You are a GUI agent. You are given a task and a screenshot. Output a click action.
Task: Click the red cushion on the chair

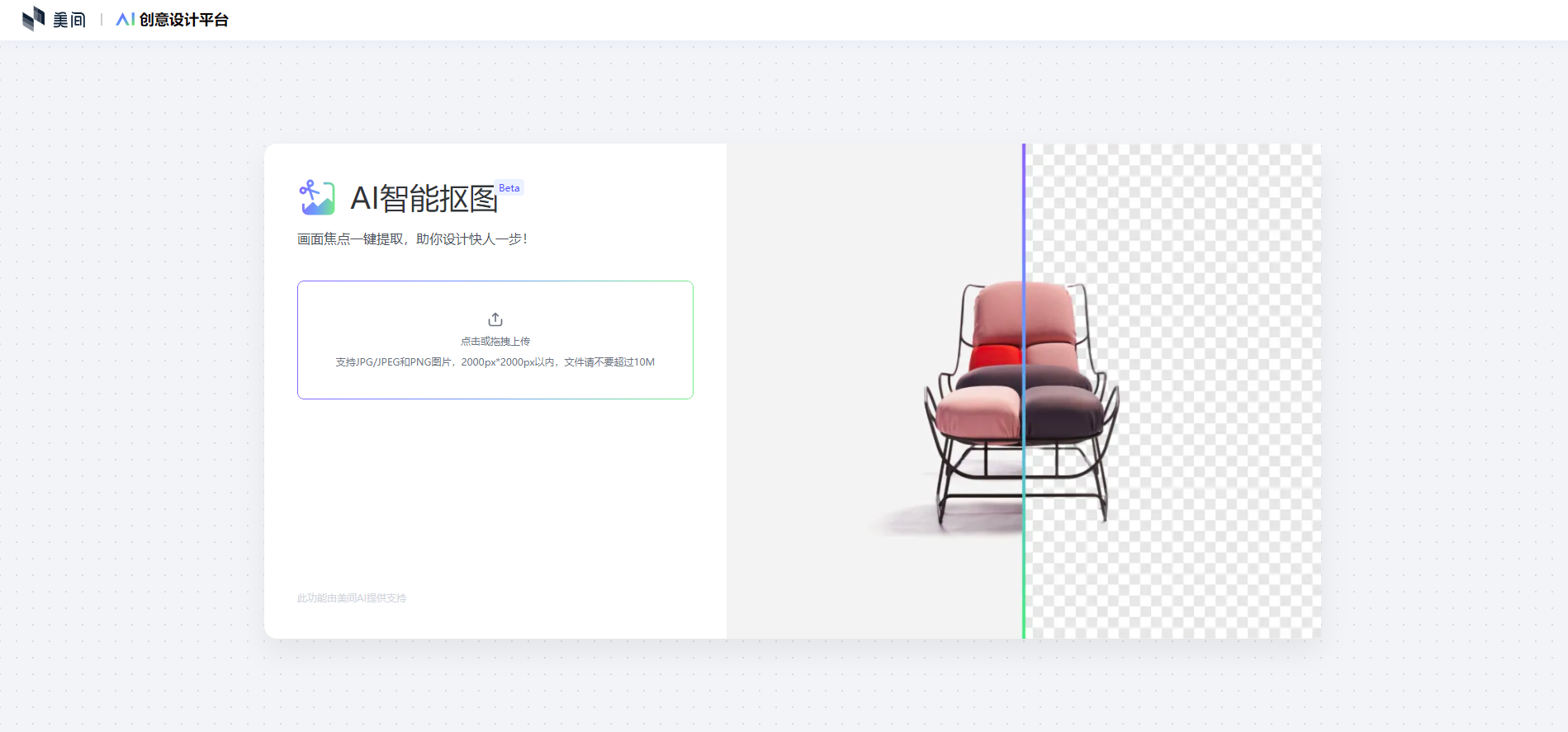995,357
